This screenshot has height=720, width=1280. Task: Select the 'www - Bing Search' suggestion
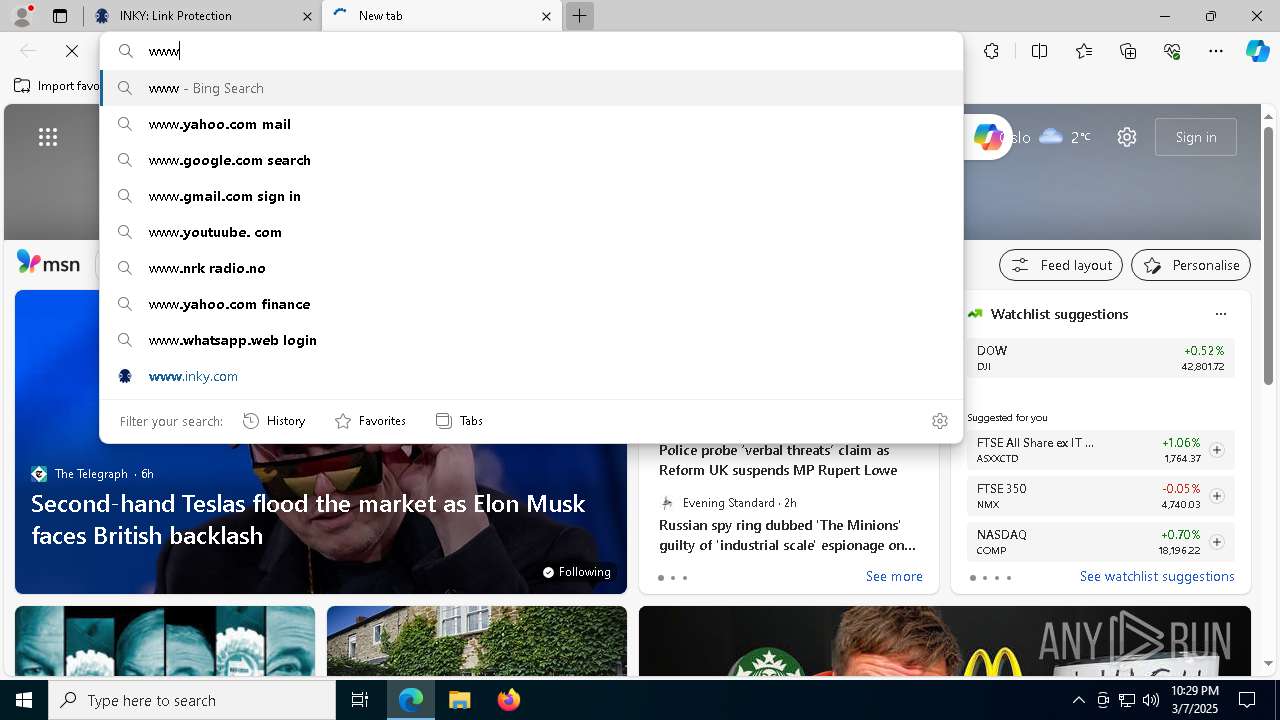point(531,88)
